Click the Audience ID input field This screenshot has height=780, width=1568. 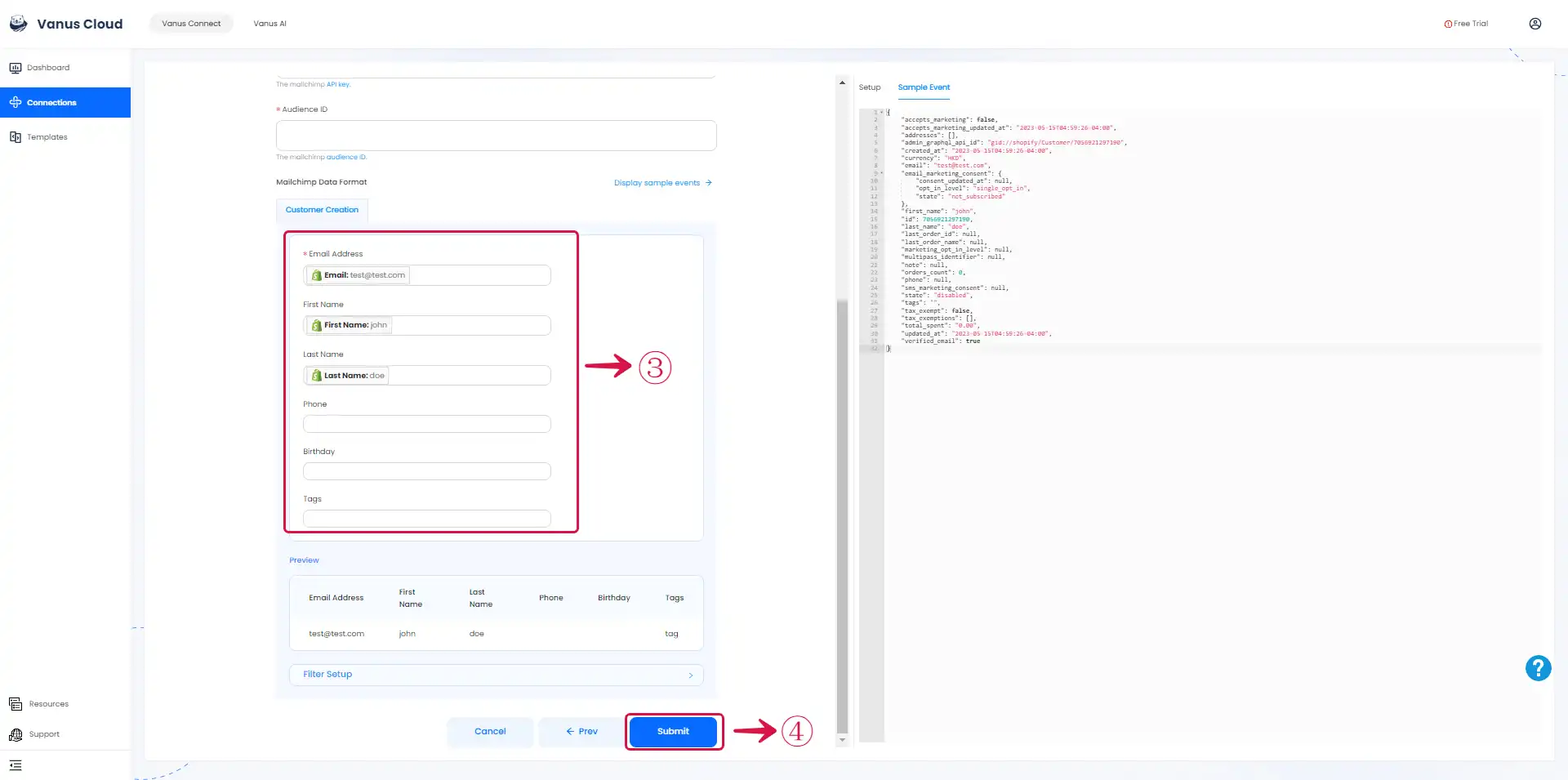pyautogui.click(x=497, y=136)
